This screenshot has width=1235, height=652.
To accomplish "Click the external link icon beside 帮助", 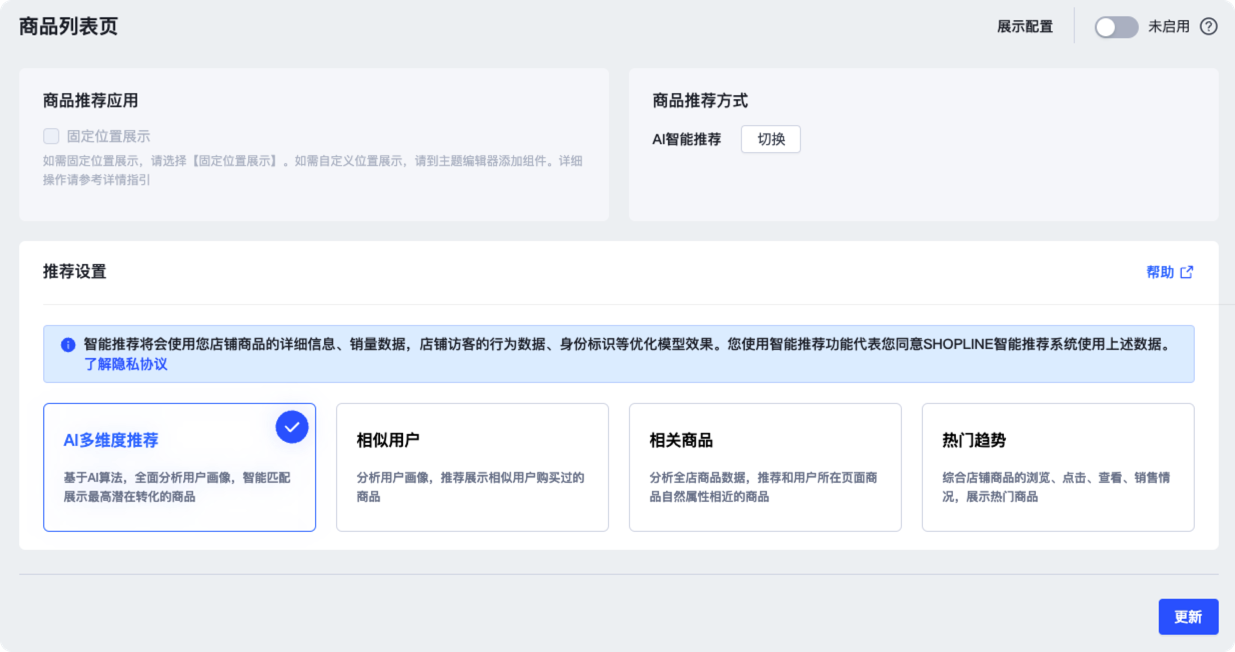I will click(1187, 272).
